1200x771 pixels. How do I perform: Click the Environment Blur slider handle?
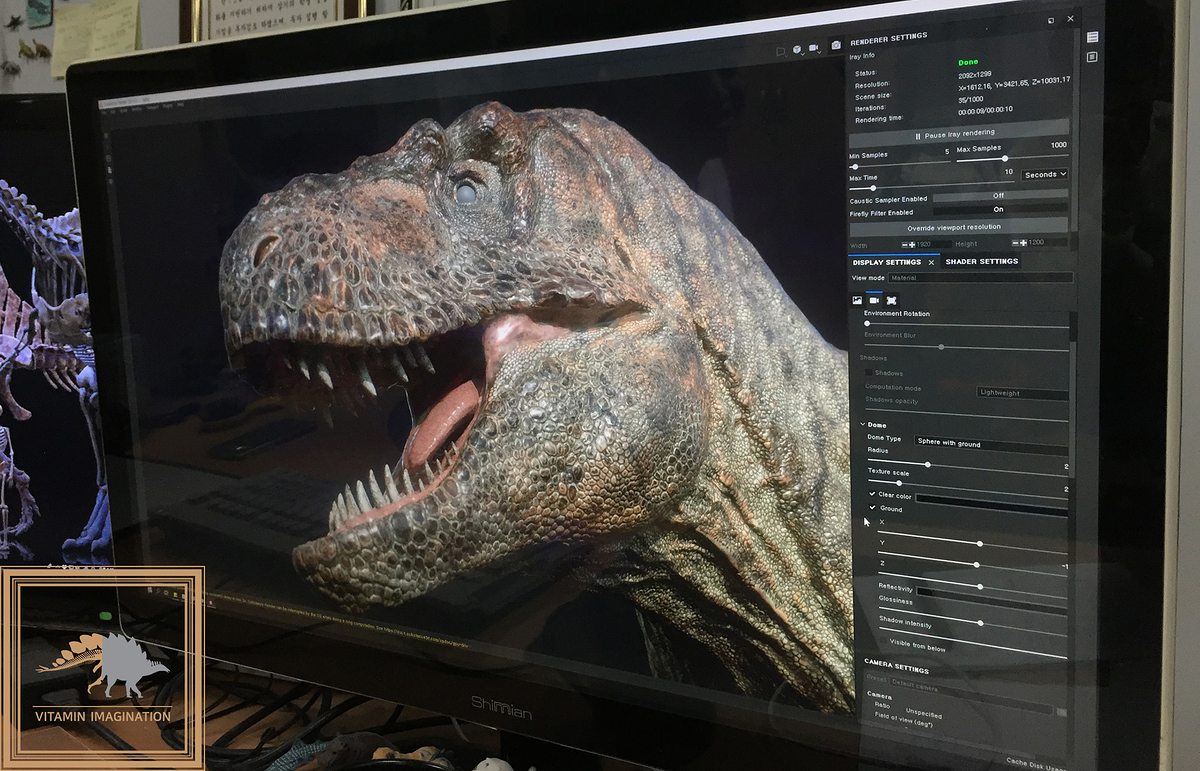(x=941, y=347)
